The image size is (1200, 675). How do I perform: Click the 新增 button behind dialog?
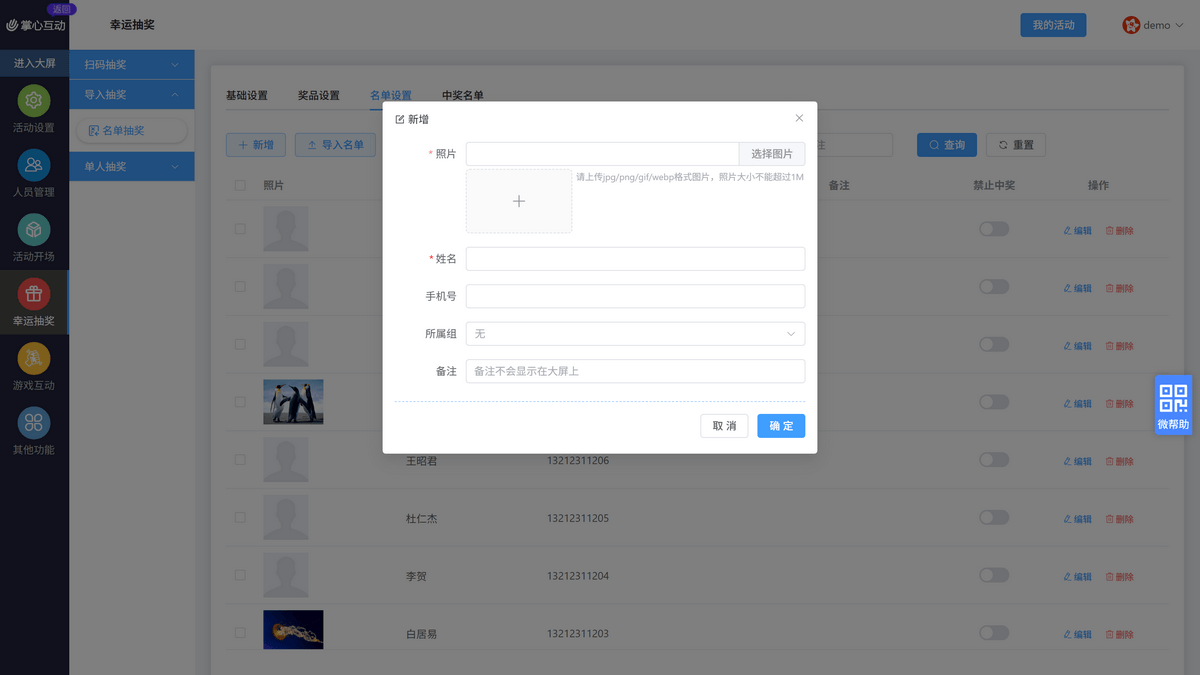[256, 145]
